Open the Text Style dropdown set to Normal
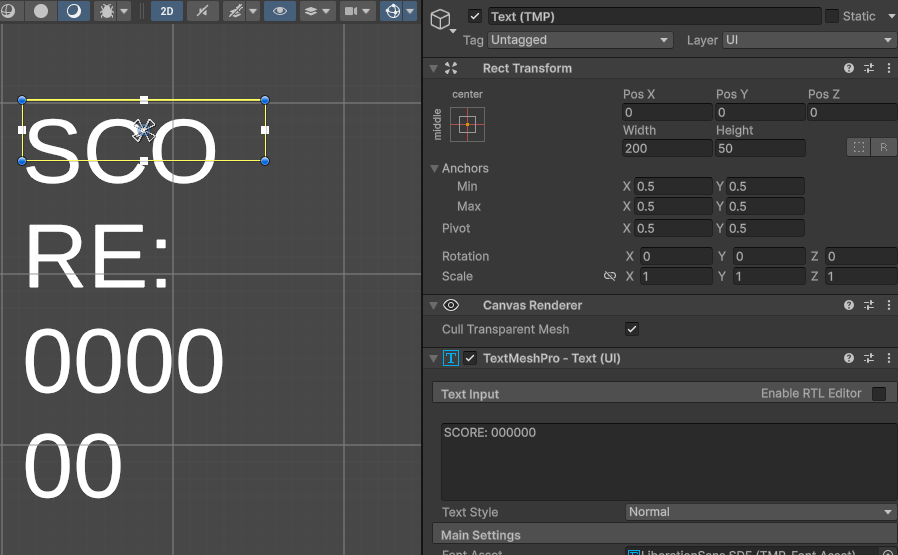 tap(761, 512)
